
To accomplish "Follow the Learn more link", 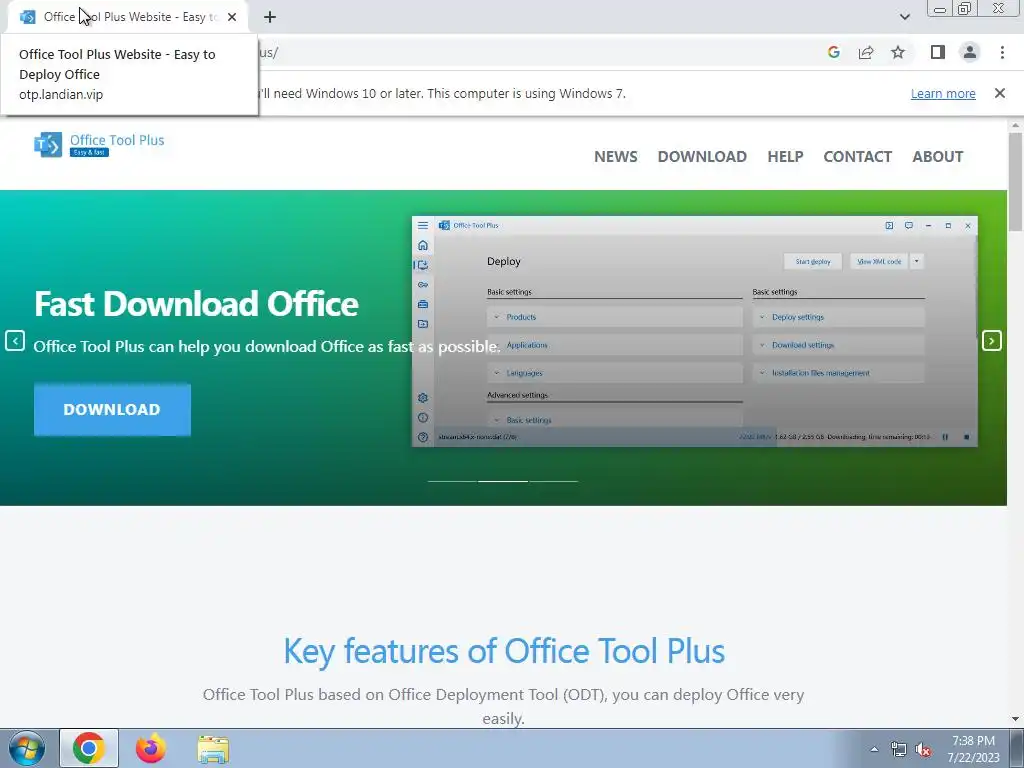I will 943,93.
